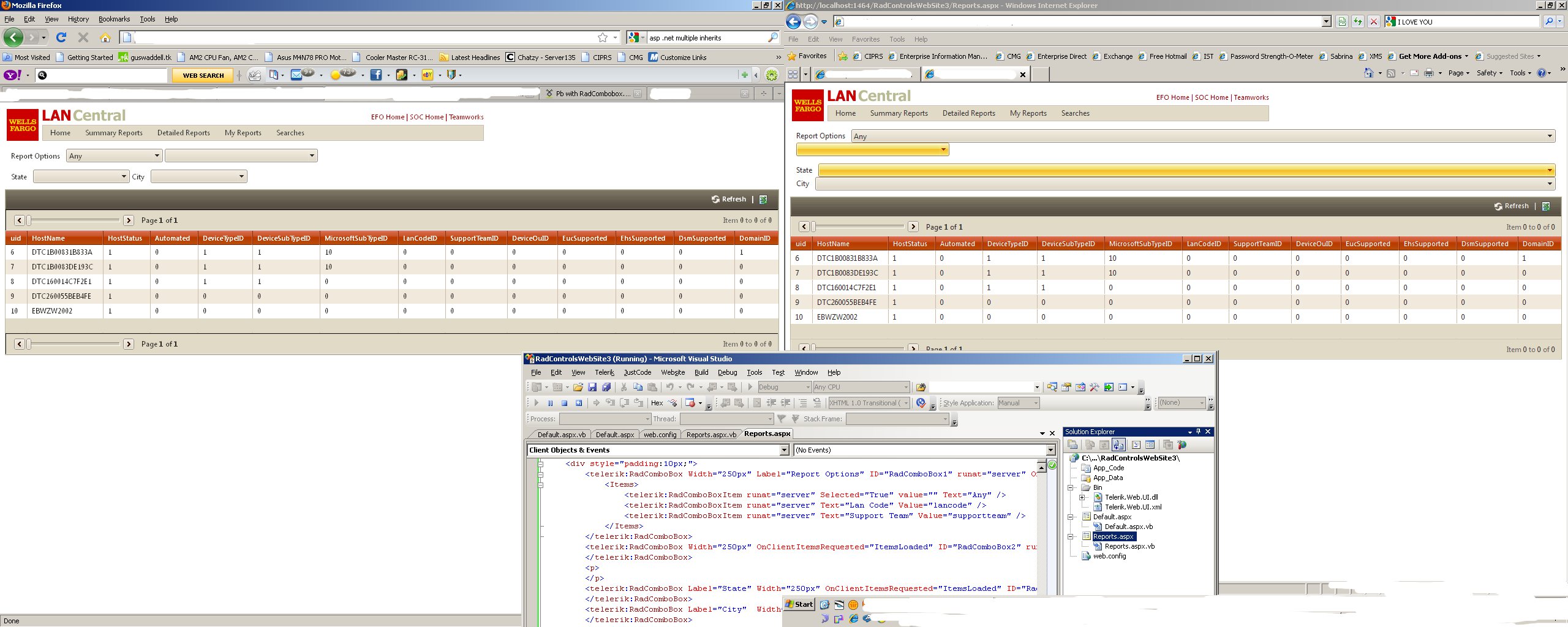Click Save in the Visual Studio toolbar
Screen dimensions: 1568x627
click(x=592, y=387)
